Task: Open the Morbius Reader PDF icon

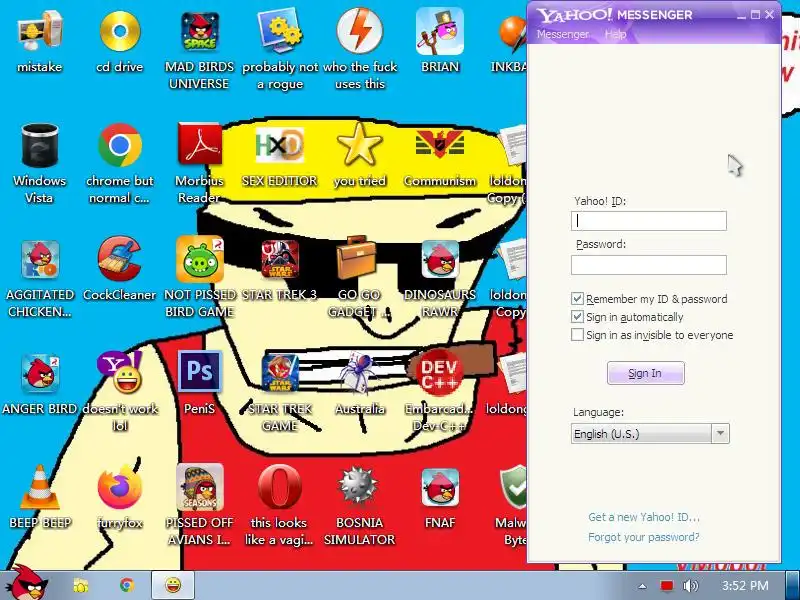Action: pos(199,145)
